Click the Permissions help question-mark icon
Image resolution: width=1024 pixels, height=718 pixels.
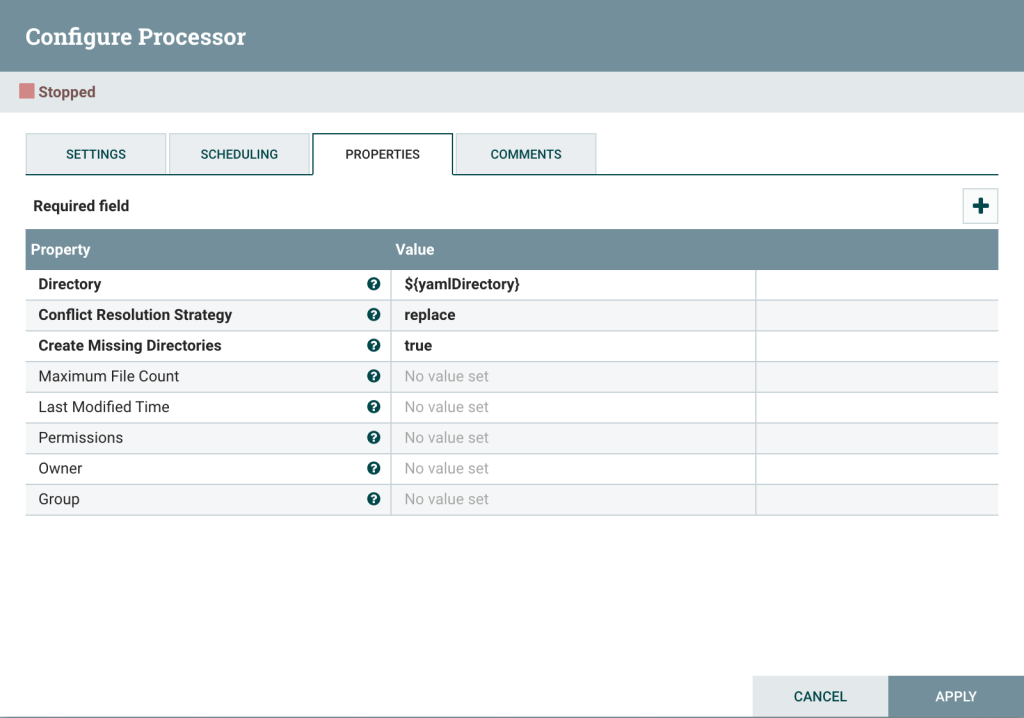pos(374,438)
